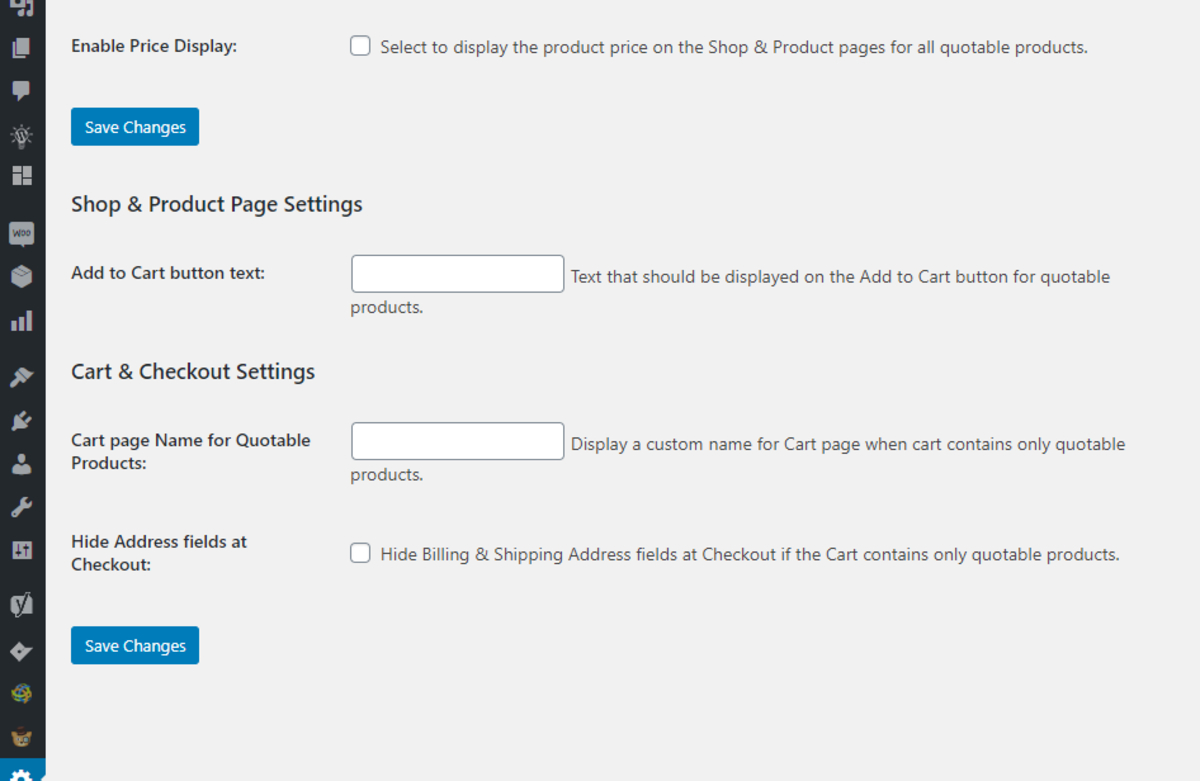Open the lightbulb icon in sidebar
Screen dimensions: 1200x781
pos(21,136)
